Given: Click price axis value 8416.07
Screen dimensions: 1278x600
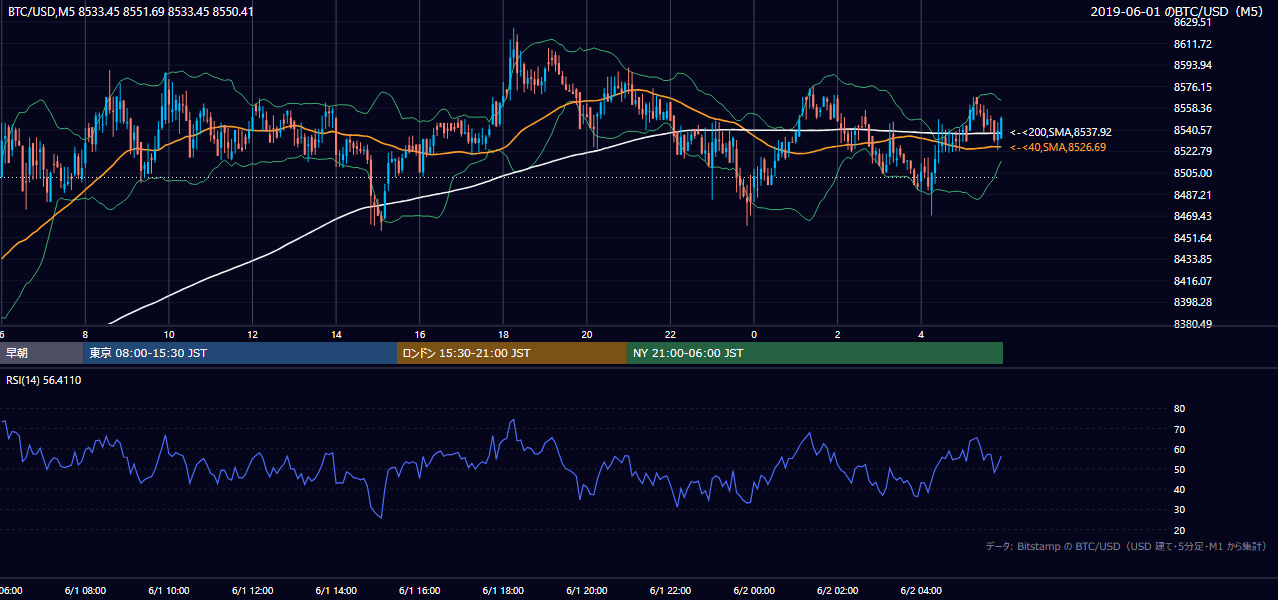Looking at the screenshot, I should [1193, 281].
